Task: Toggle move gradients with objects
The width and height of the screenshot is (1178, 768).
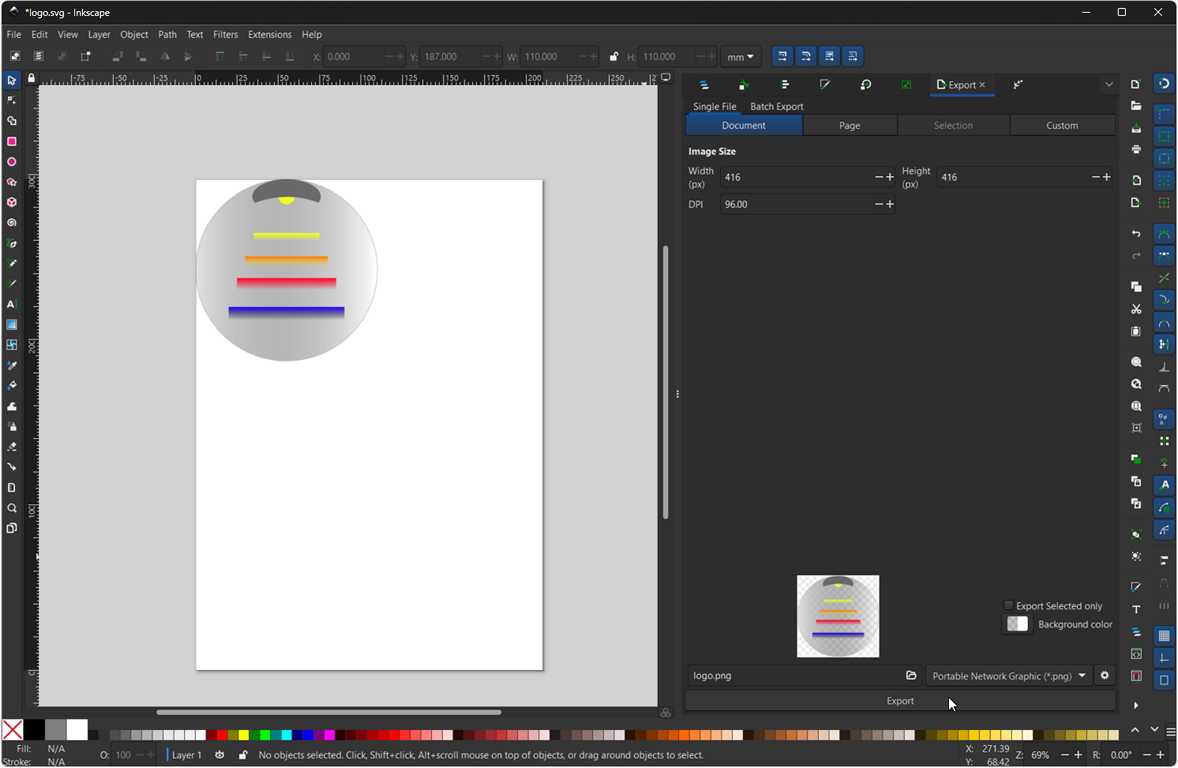Action: 829,56
